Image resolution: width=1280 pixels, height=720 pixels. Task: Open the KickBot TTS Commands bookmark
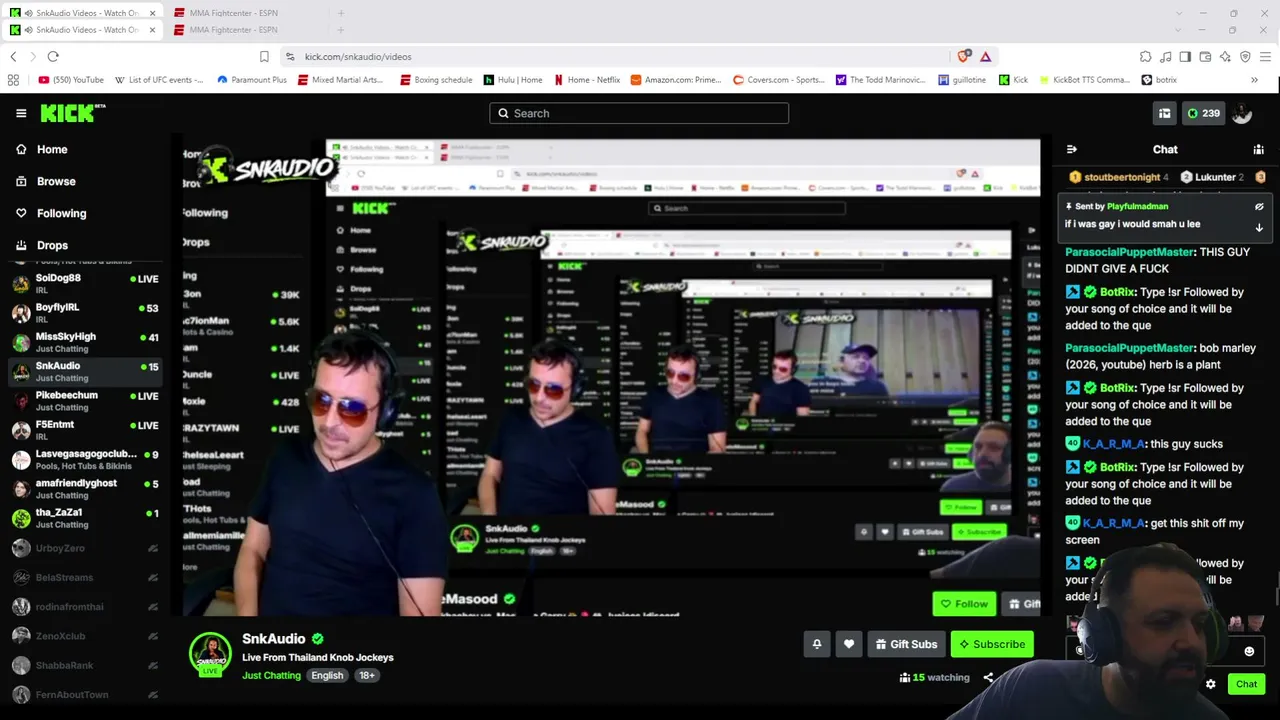[1085, 80]
